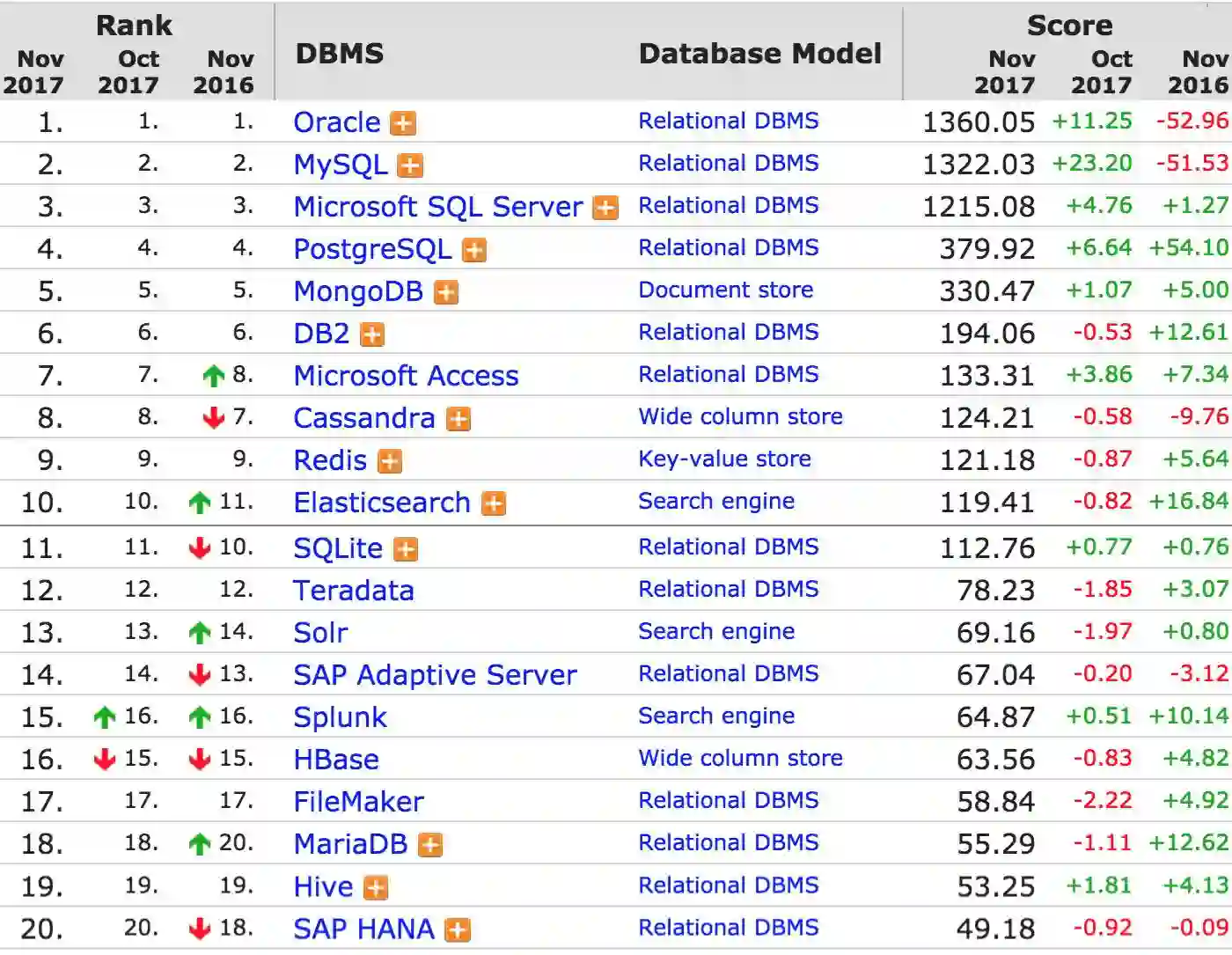Screen dimensions: 1232x955
Task: Click the orange plus next to MariaDB
Action: tap(429, 845)
